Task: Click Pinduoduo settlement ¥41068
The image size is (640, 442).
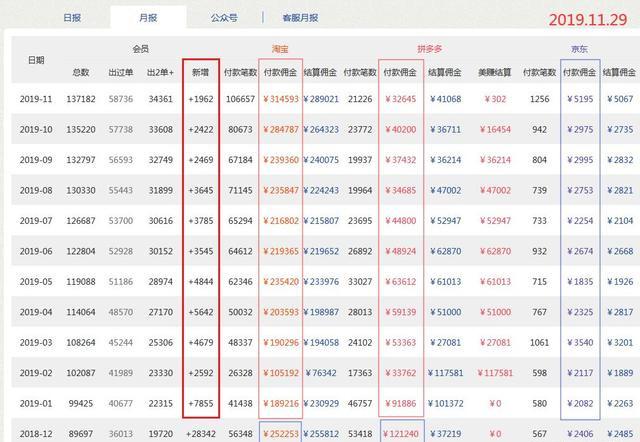Action: (445, 99)
